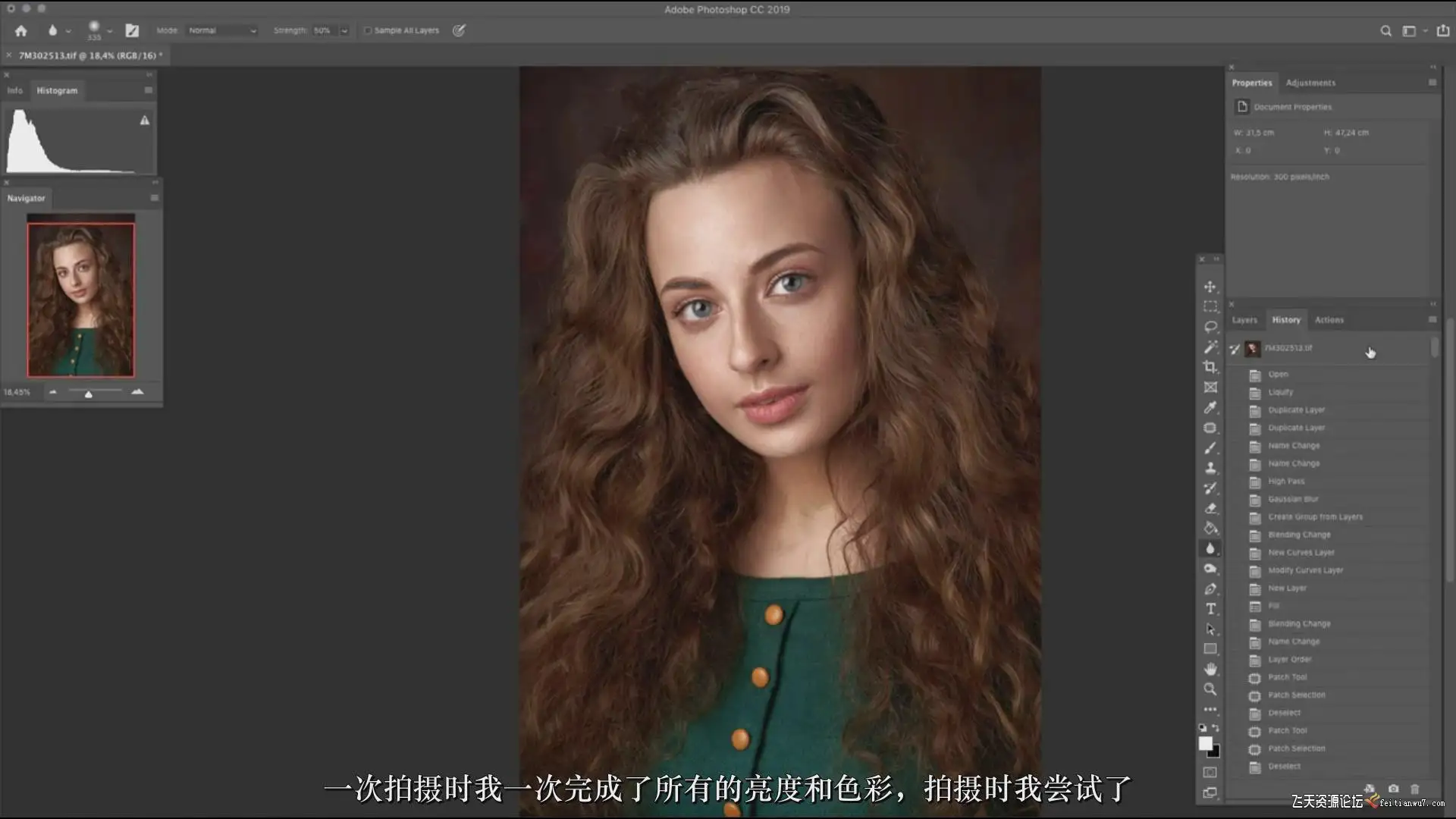1456x819 pixels.
Task: Select the Lasso tool
Action: click(1210, 327)
